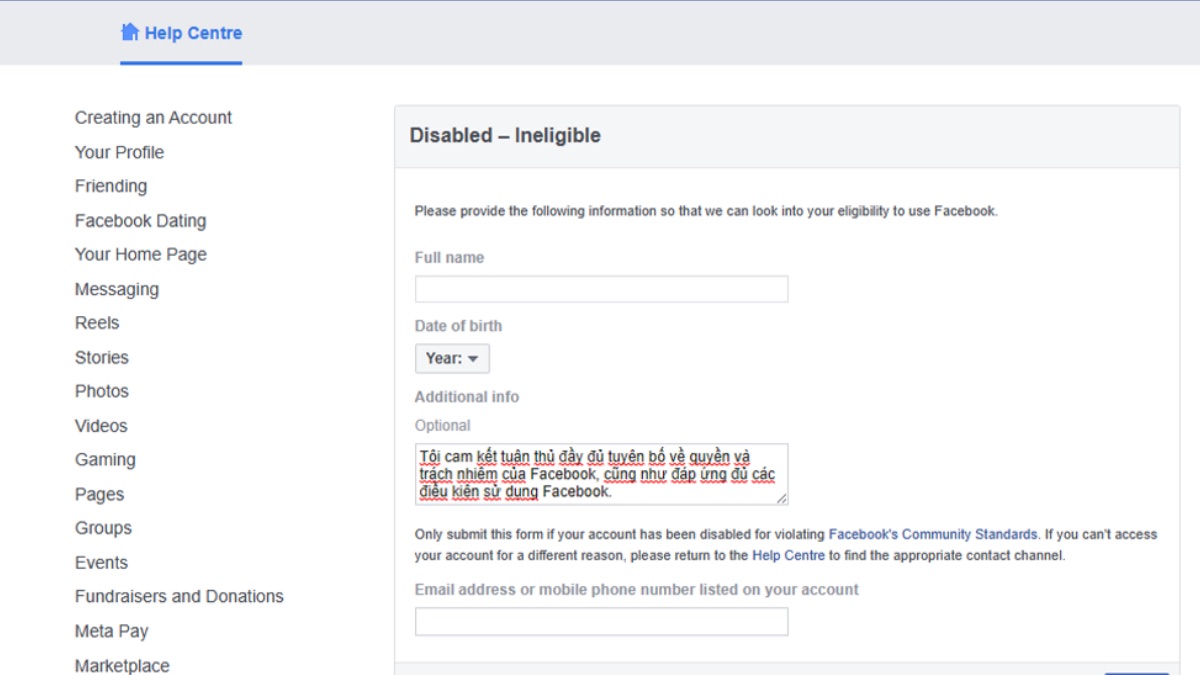
Task: Click the Help Centre home icon
Action: pyautogui.click(x=130, y=32)
